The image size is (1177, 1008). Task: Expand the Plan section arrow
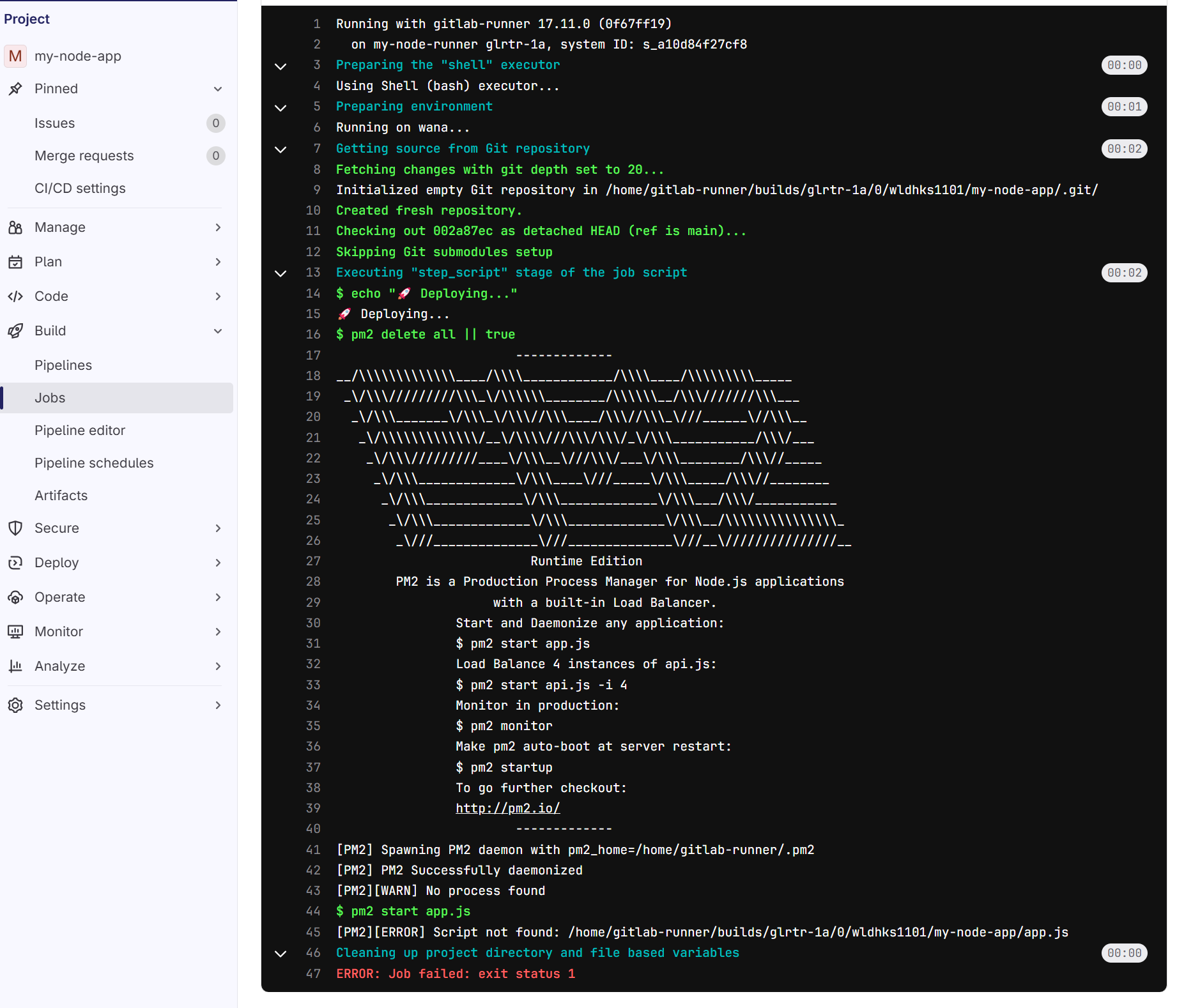(x=218, y=262)
